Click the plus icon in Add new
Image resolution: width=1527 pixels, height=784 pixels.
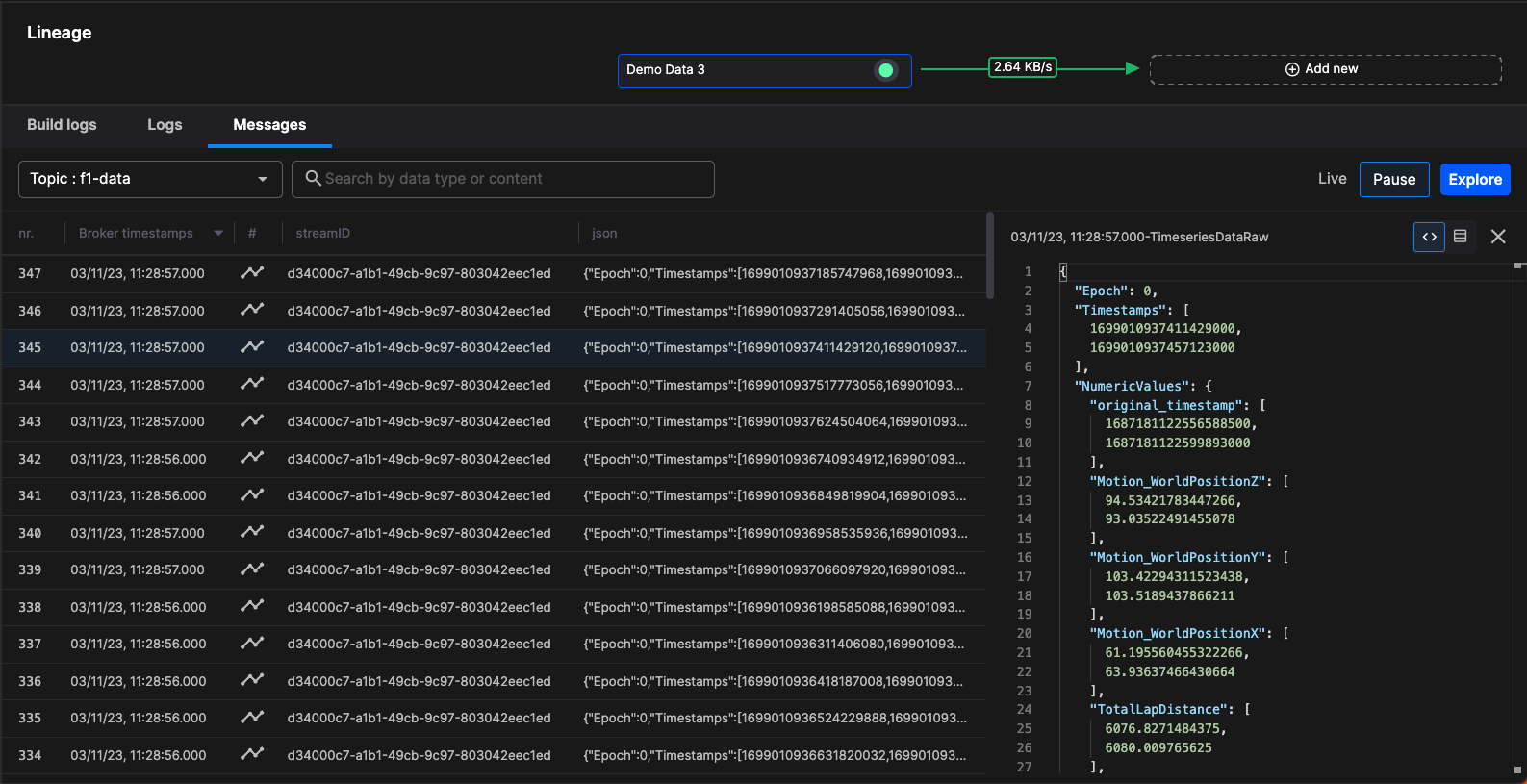click(x=1292, y=69)
